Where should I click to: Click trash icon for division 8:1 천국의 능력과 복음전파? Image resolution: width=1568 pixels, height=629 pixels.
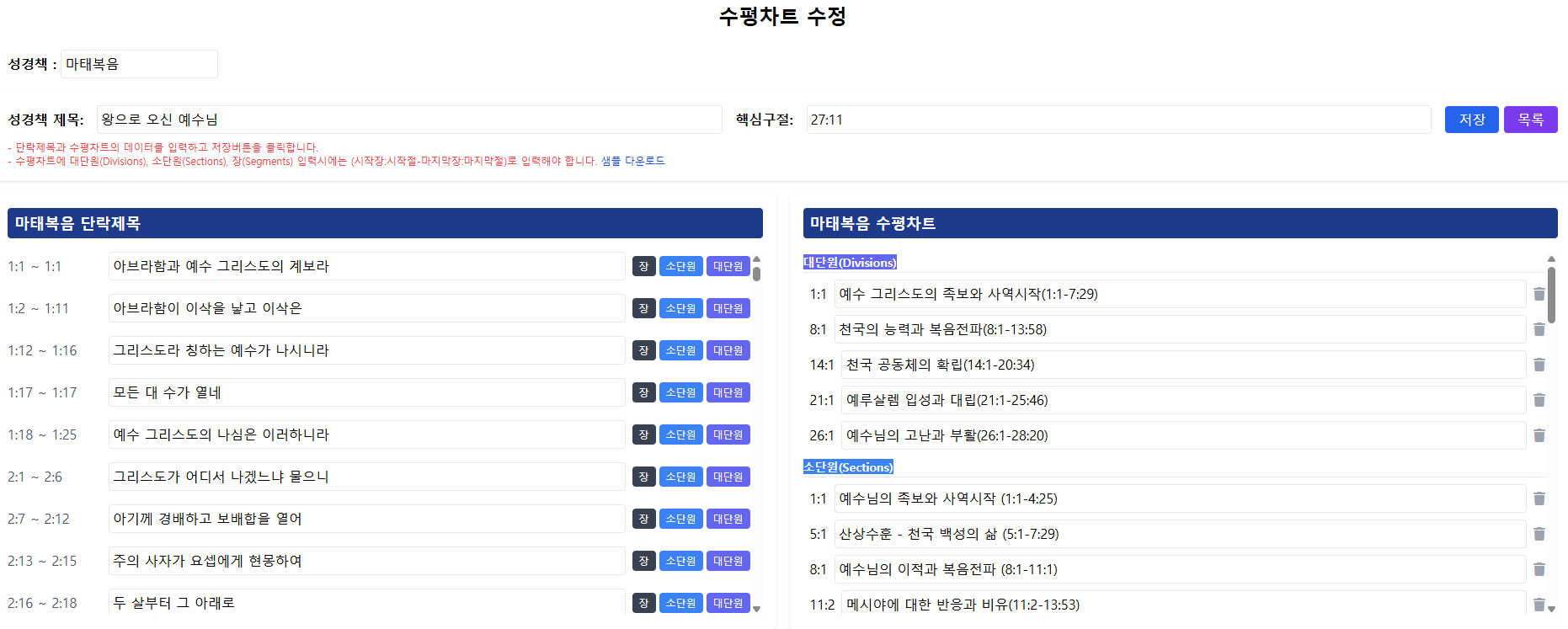[1539, 329]
